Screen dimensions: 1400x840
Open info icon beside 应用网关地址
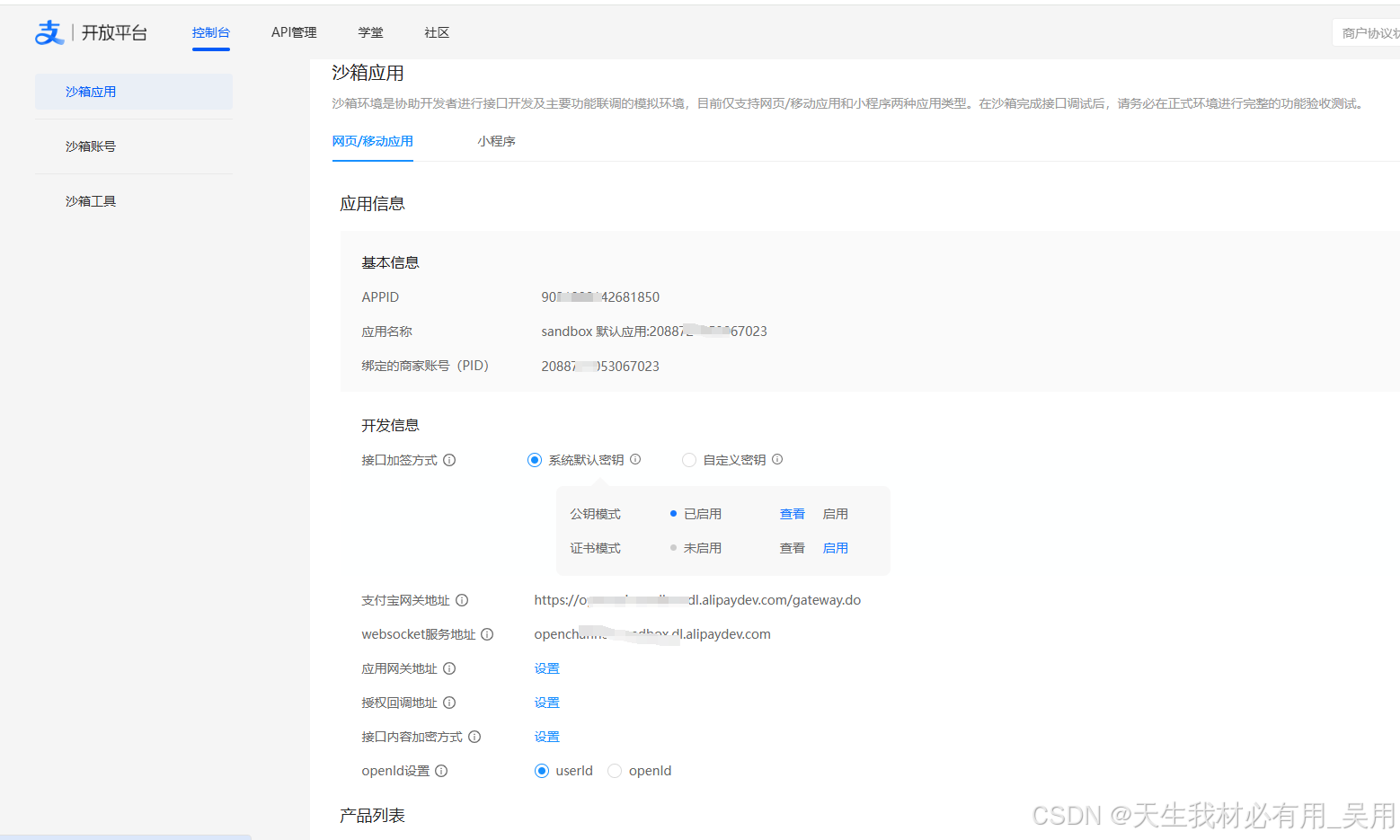[449, 668]
